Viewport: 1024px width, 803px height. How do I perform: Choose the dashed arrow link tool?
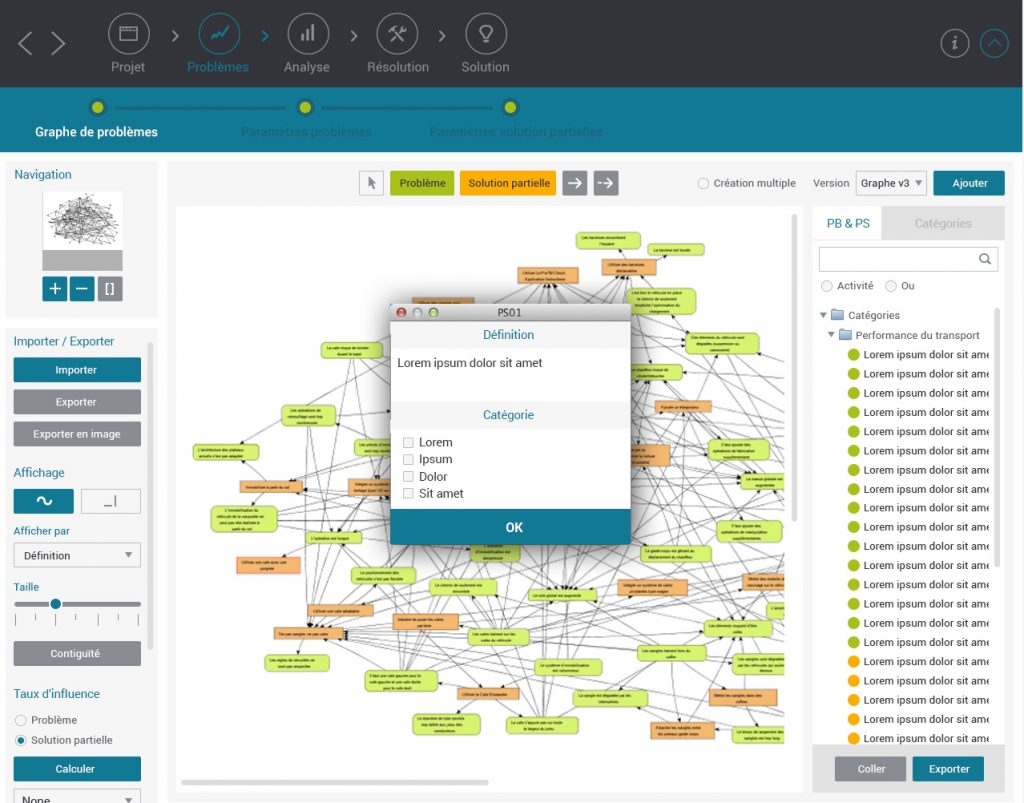click(x=606, y=183)
